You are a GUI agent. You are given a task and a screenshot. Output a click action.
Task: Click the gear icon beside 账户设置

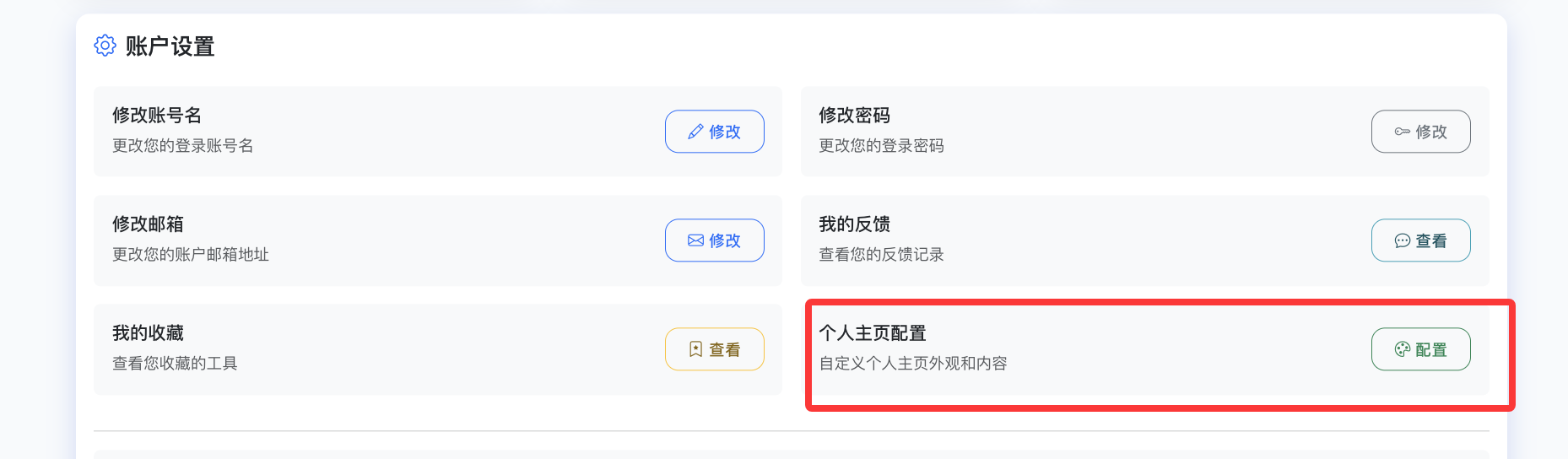tap(105, 46)
